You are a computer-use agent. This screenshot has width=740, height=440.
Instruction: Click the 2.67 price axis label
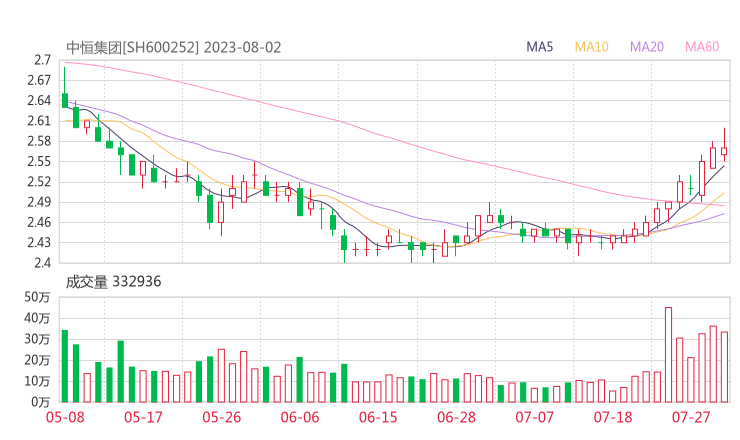39,80
